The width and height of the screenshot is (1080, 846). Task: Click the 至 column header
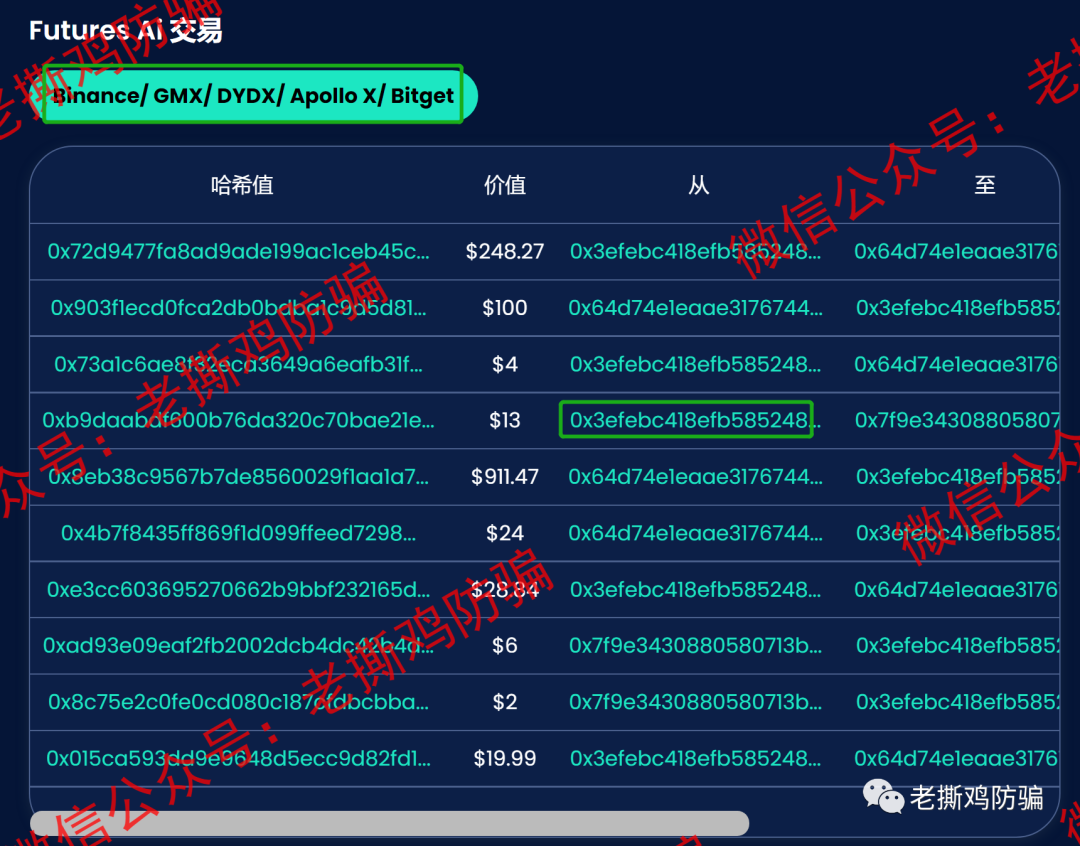point(984,185)
